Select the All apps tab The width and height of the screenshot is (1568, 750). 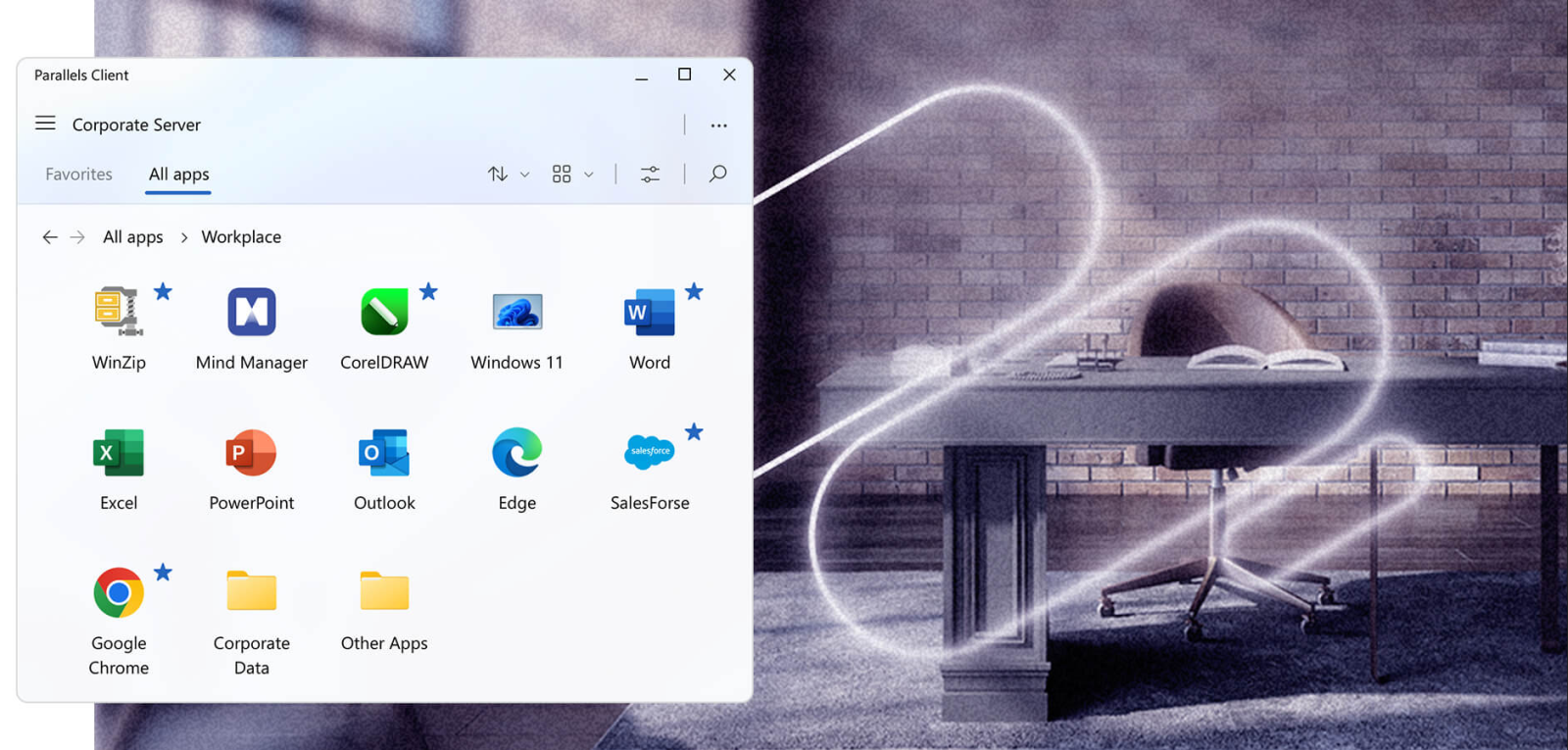178,175
